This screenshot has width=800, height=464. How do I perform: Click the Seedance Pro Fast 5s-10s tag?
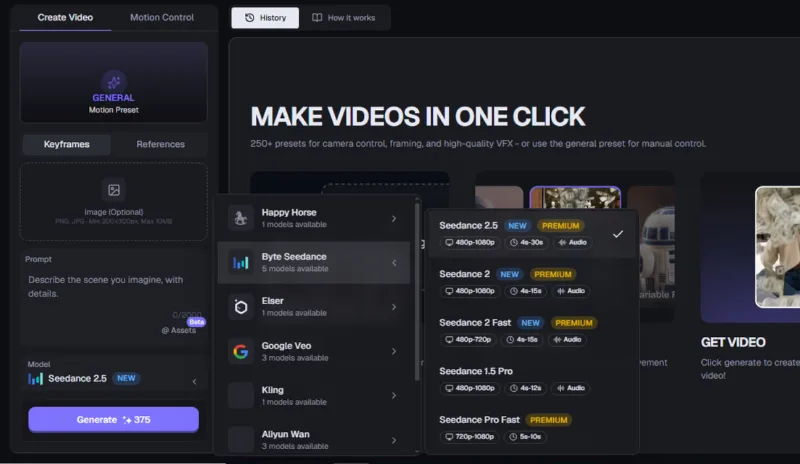525,436
